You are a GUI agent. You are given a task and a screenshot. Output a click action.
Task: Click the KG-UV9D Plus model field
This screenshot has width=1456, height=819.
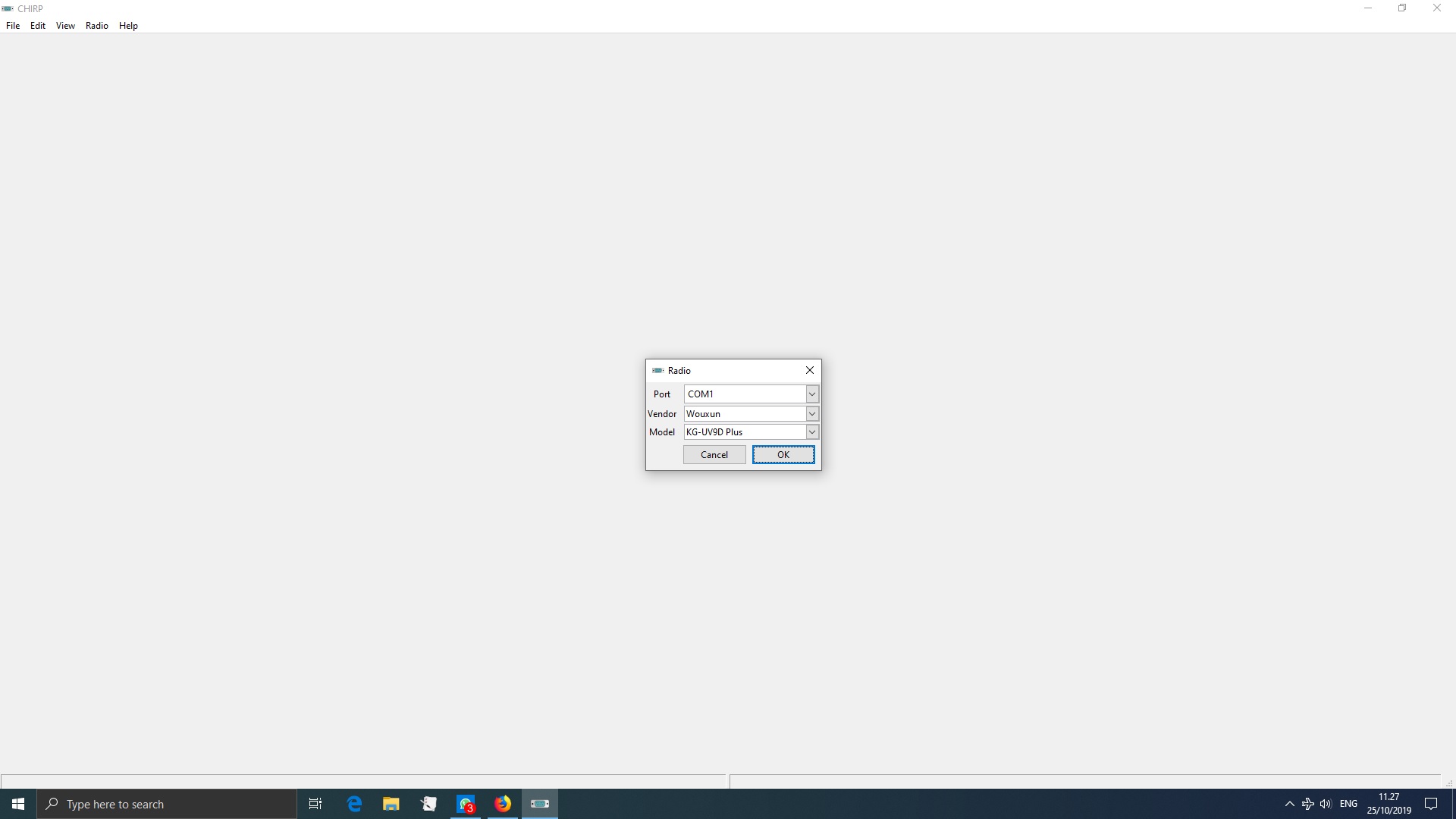tap(745, 431)
